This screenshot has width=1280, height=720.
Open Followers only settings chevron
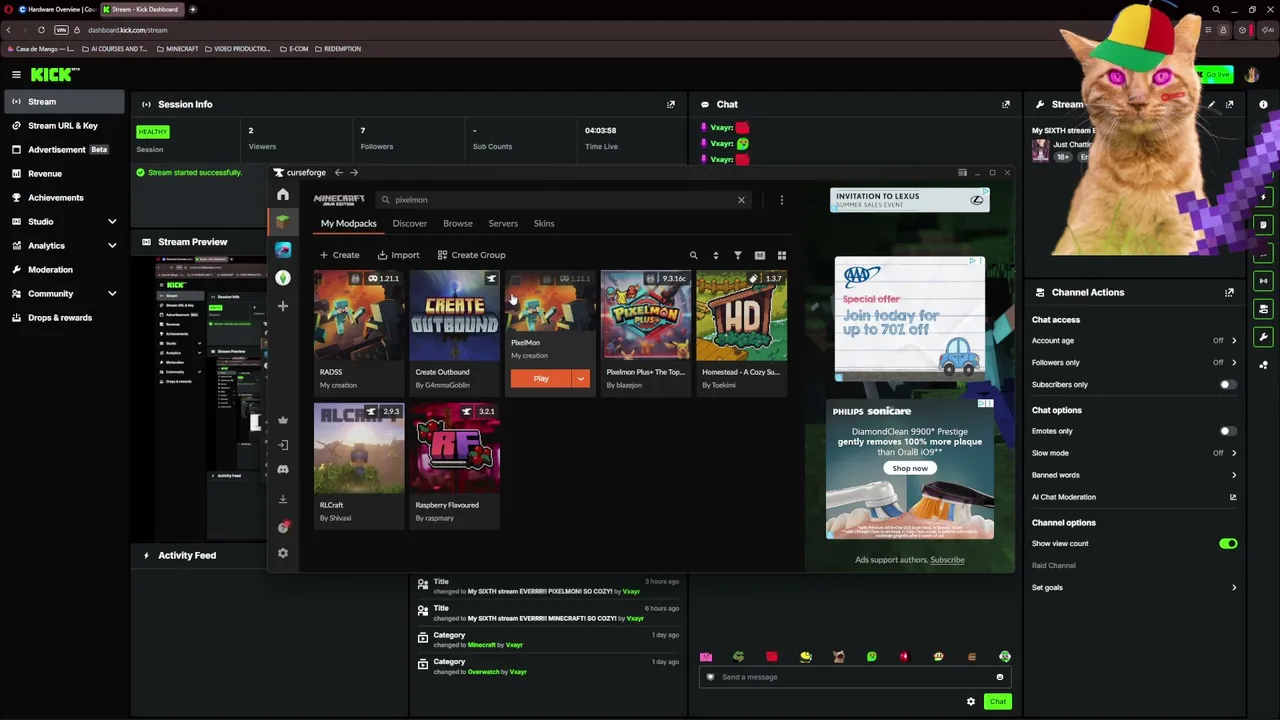[1233, 363]
